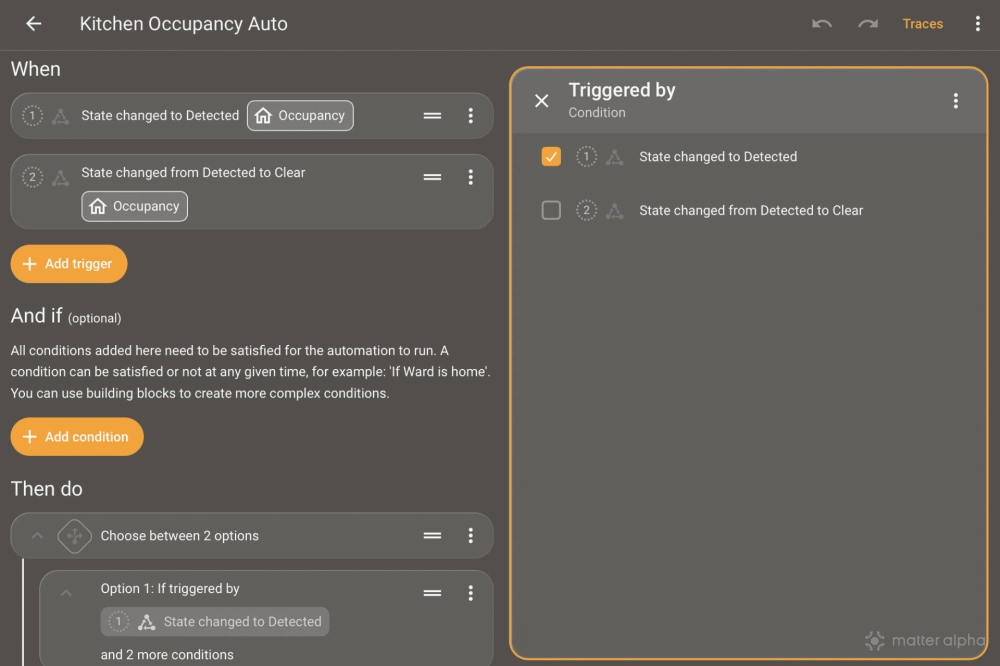Click the State changed to Detected chip in Option 1
This screenshot has height=666, width=1000.
click(x=215, y=621)
